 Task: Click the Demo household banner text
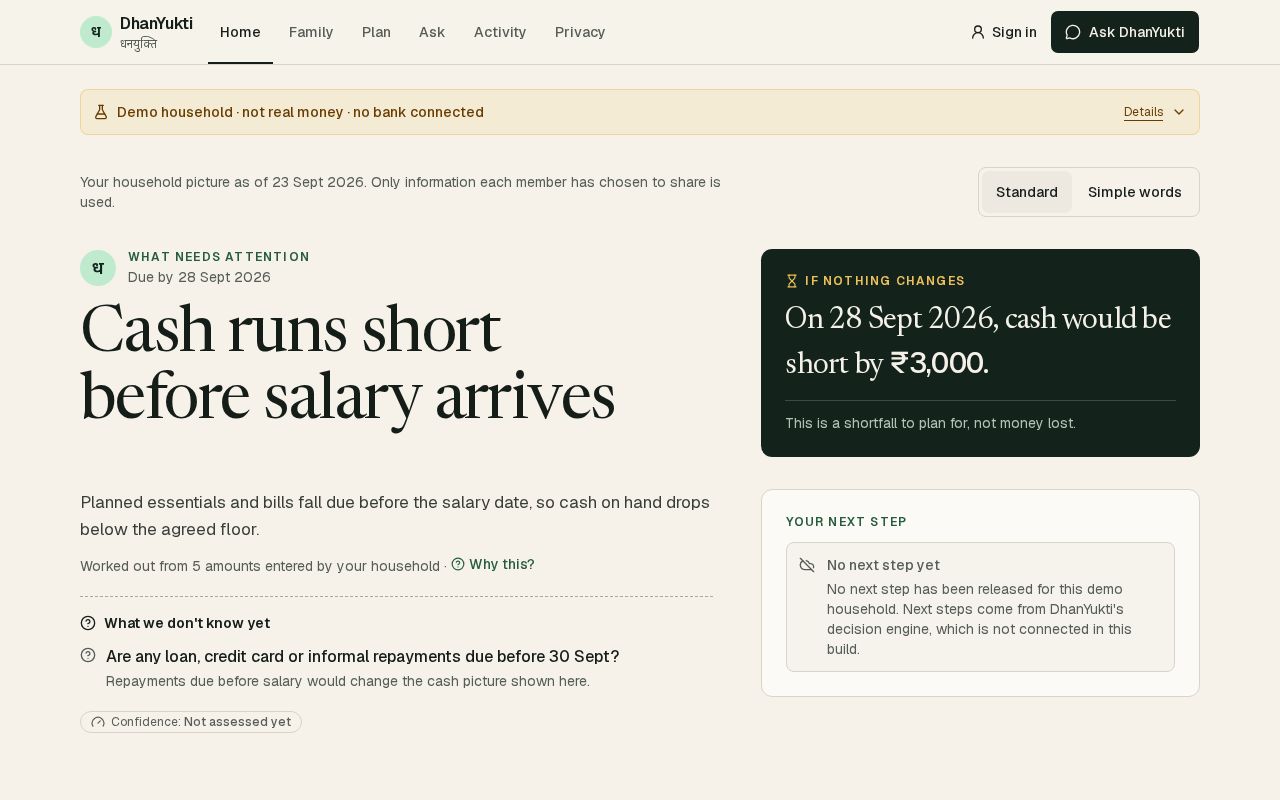[300, 112]
